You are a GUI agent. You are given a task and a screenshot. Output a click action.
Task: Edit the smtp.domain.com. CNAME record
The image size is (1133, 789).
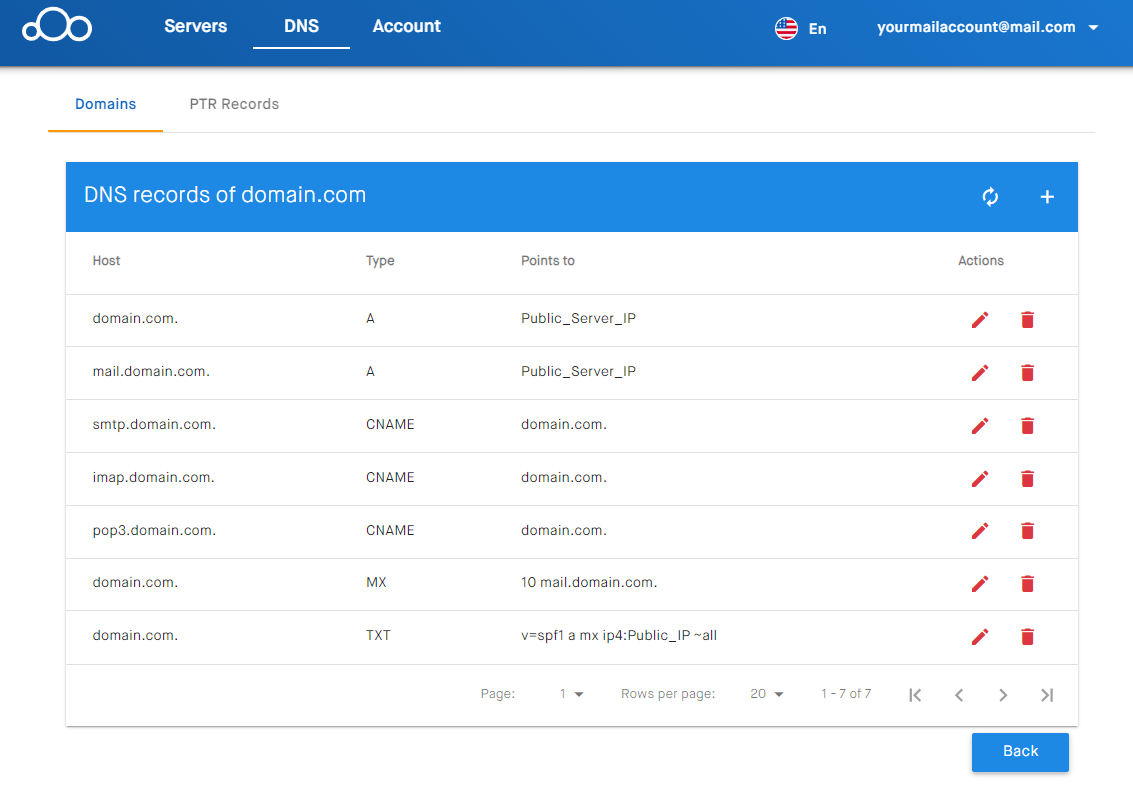(x=980, y=426)
